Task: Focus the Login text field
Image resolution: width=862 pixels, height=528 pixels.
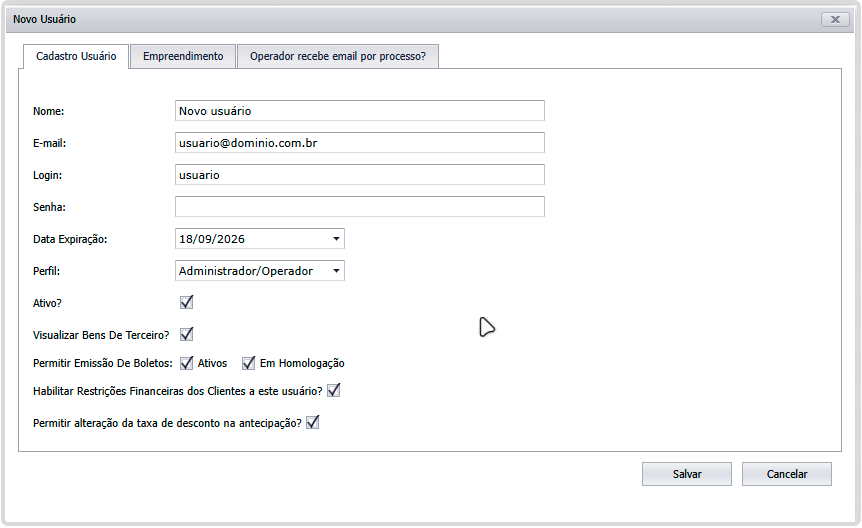Action: 359,175
